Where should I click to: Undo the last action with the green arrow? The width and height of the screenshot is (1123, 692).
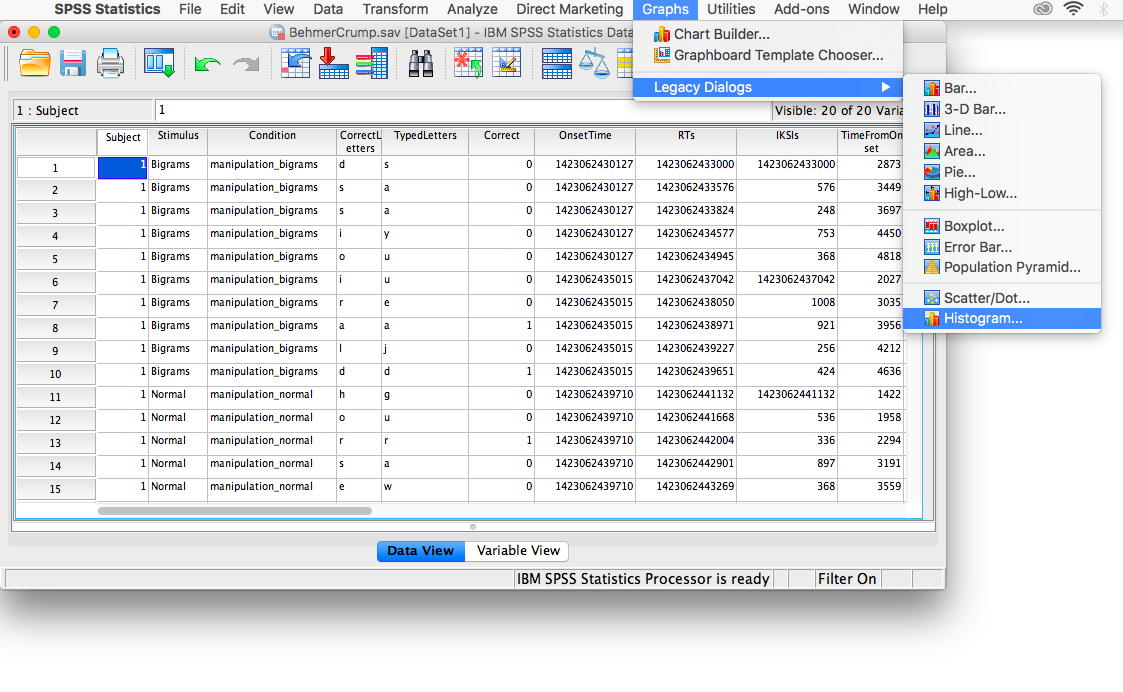207,64
